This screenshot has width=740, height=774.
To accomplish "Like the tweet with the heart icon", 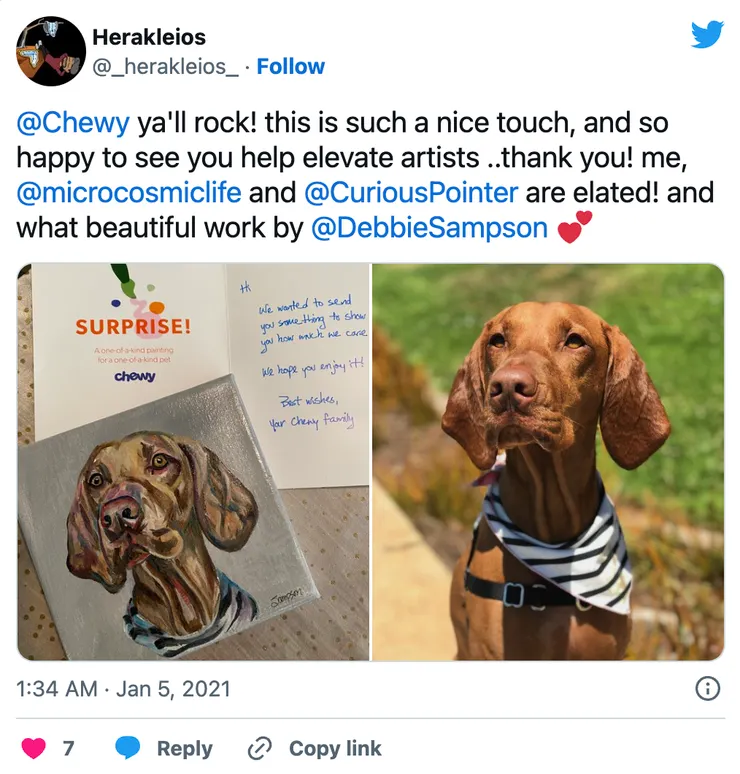I will pyautogui.click(x=34, y=748).
